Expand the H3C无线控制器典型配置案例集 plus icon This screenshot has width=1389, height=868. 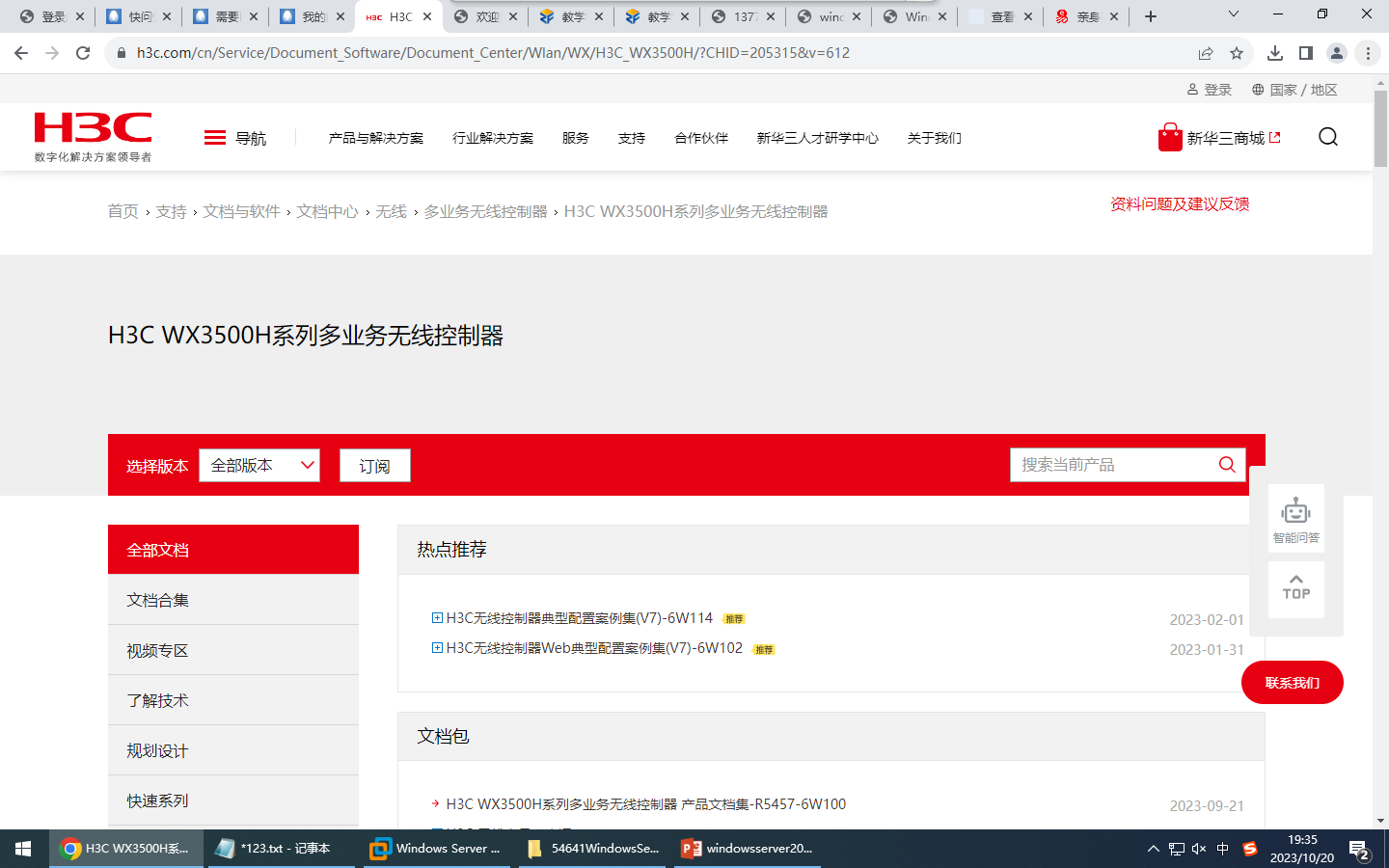click(437, 618)
